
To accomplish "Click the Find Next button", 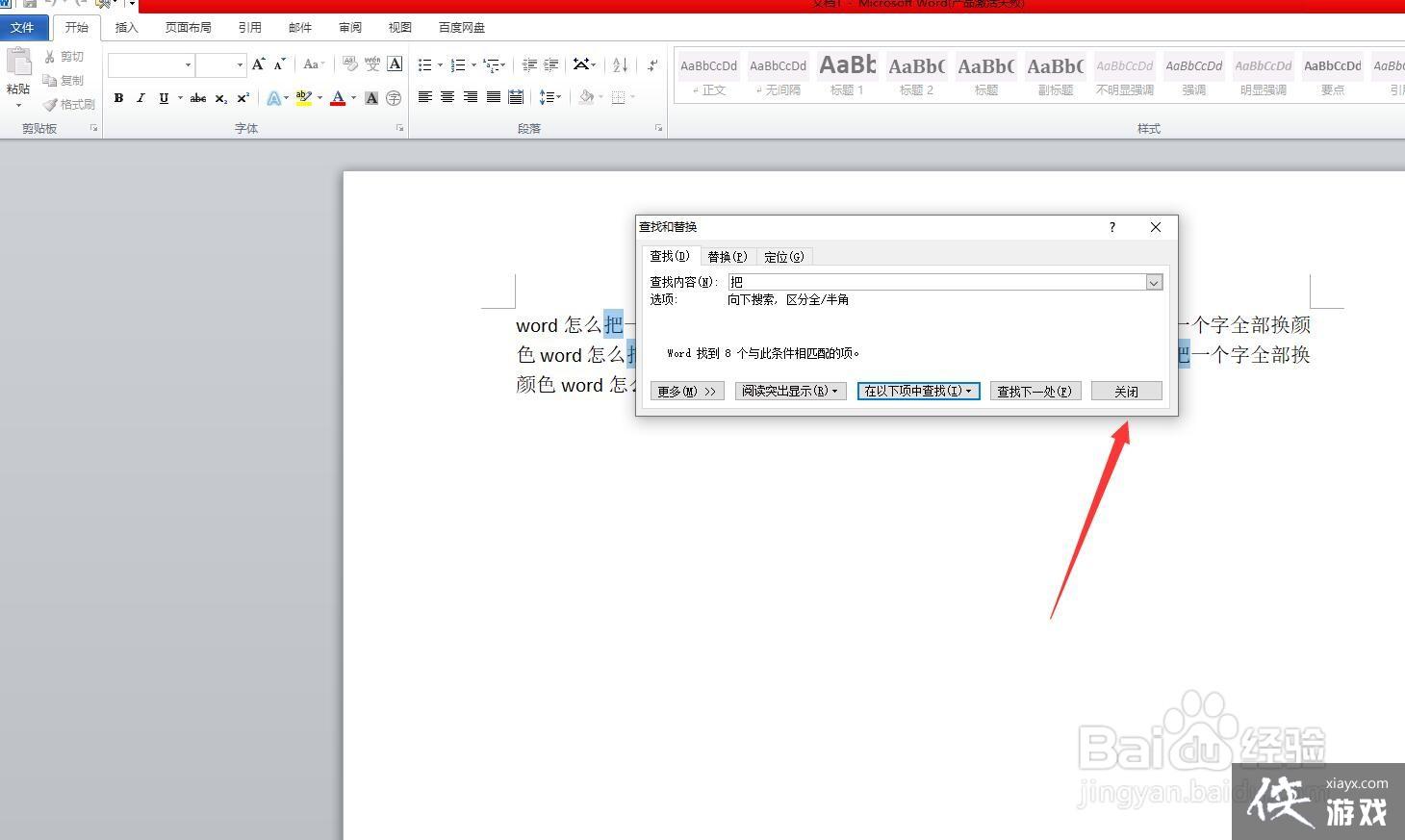I will coord(1035,391).
